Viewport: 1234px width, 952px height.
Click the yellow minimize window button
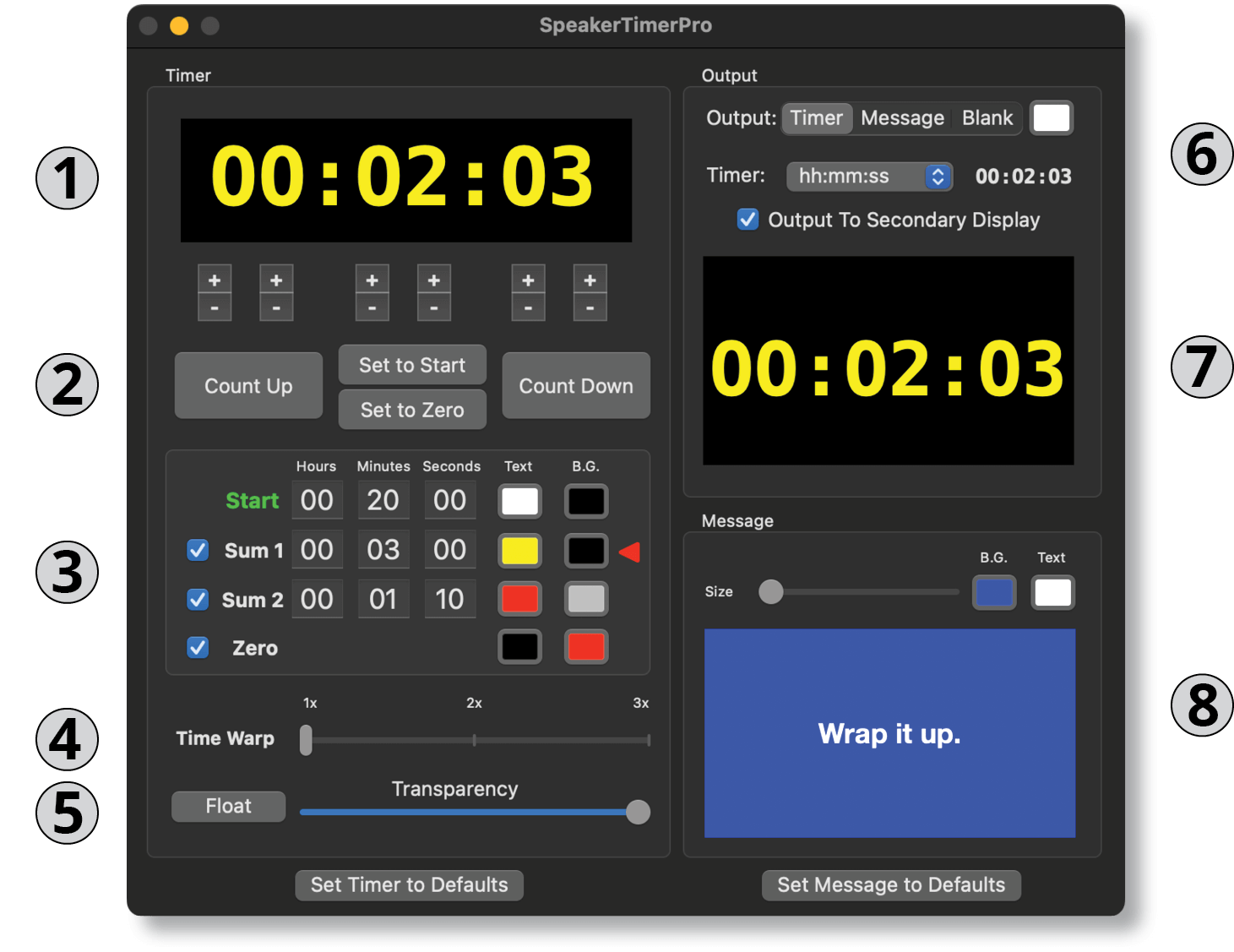pos(179,25)
